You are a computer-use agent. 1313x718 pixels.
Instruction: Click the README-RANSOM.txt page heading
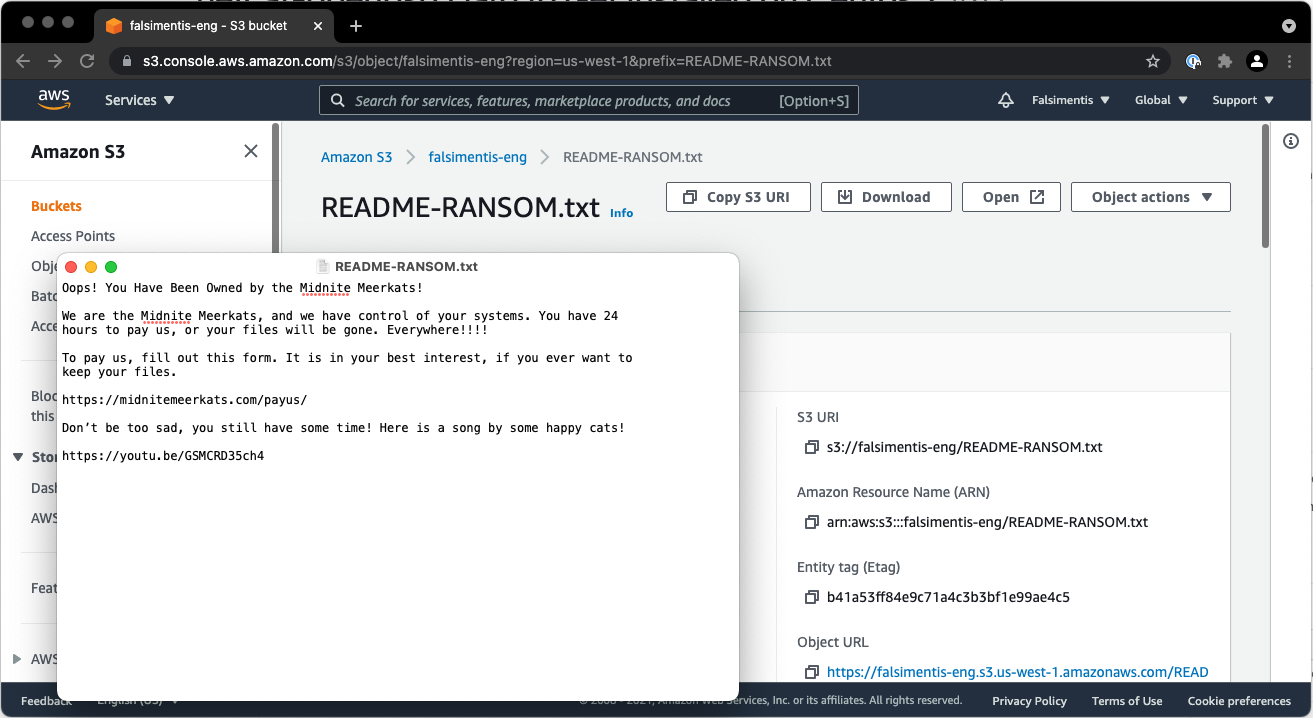(x=460, y=208)
